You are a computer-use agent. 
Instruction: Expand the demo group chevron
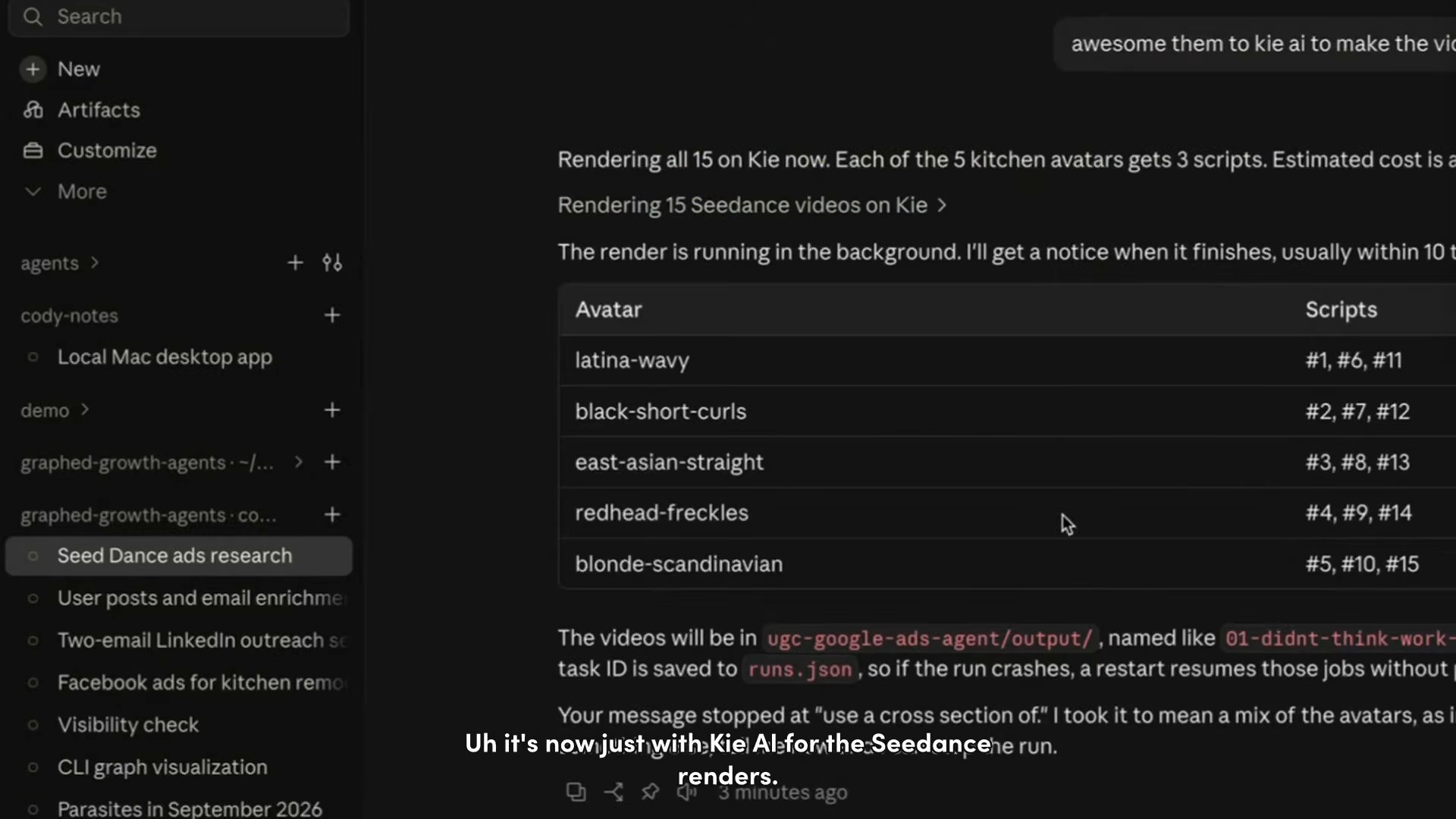pos(85,409)
